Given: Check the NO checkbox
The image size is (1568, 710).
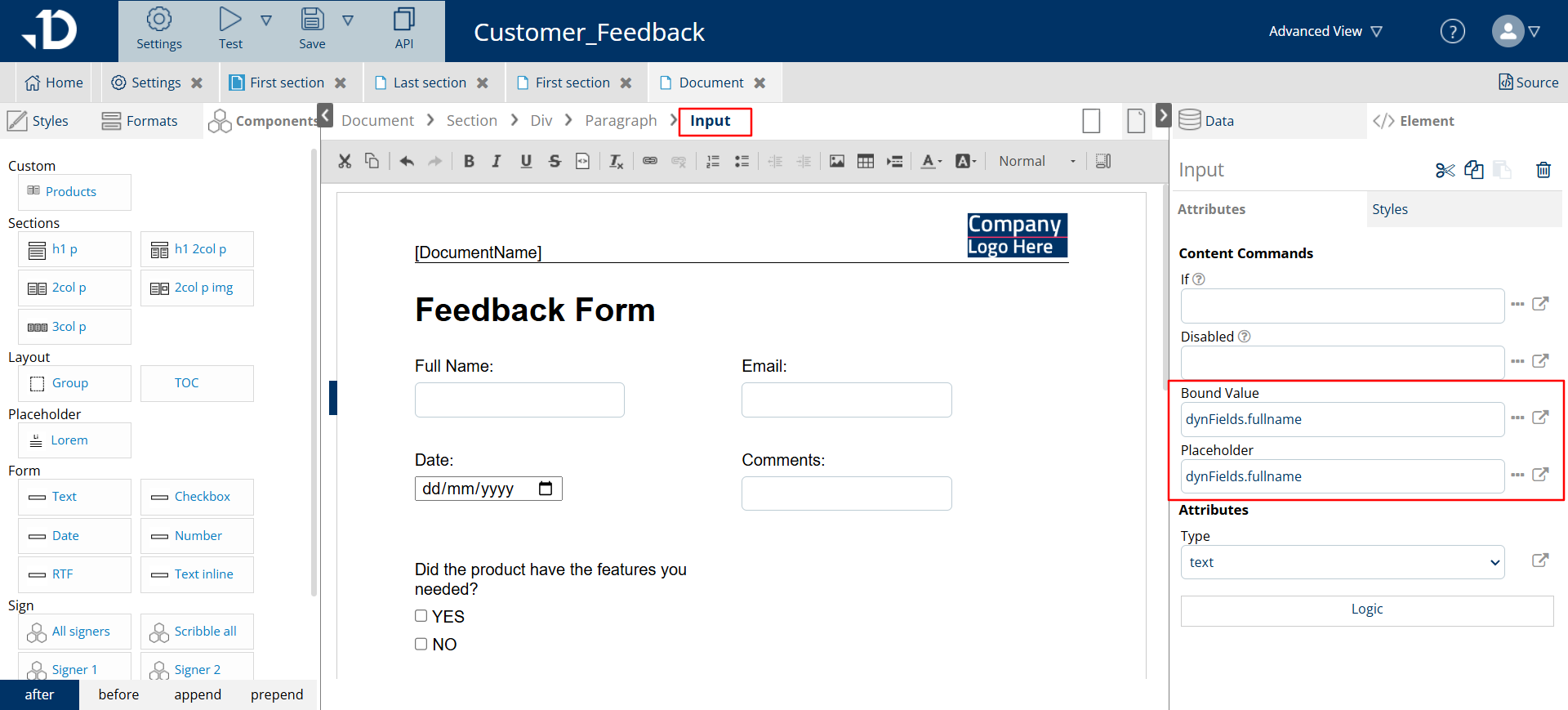Looking at the screenshot, I should coord(421,644).
